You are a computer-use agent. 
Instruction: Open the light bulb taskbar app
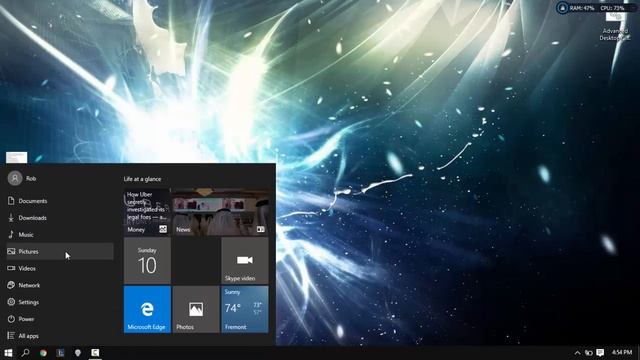click(78, 353)
